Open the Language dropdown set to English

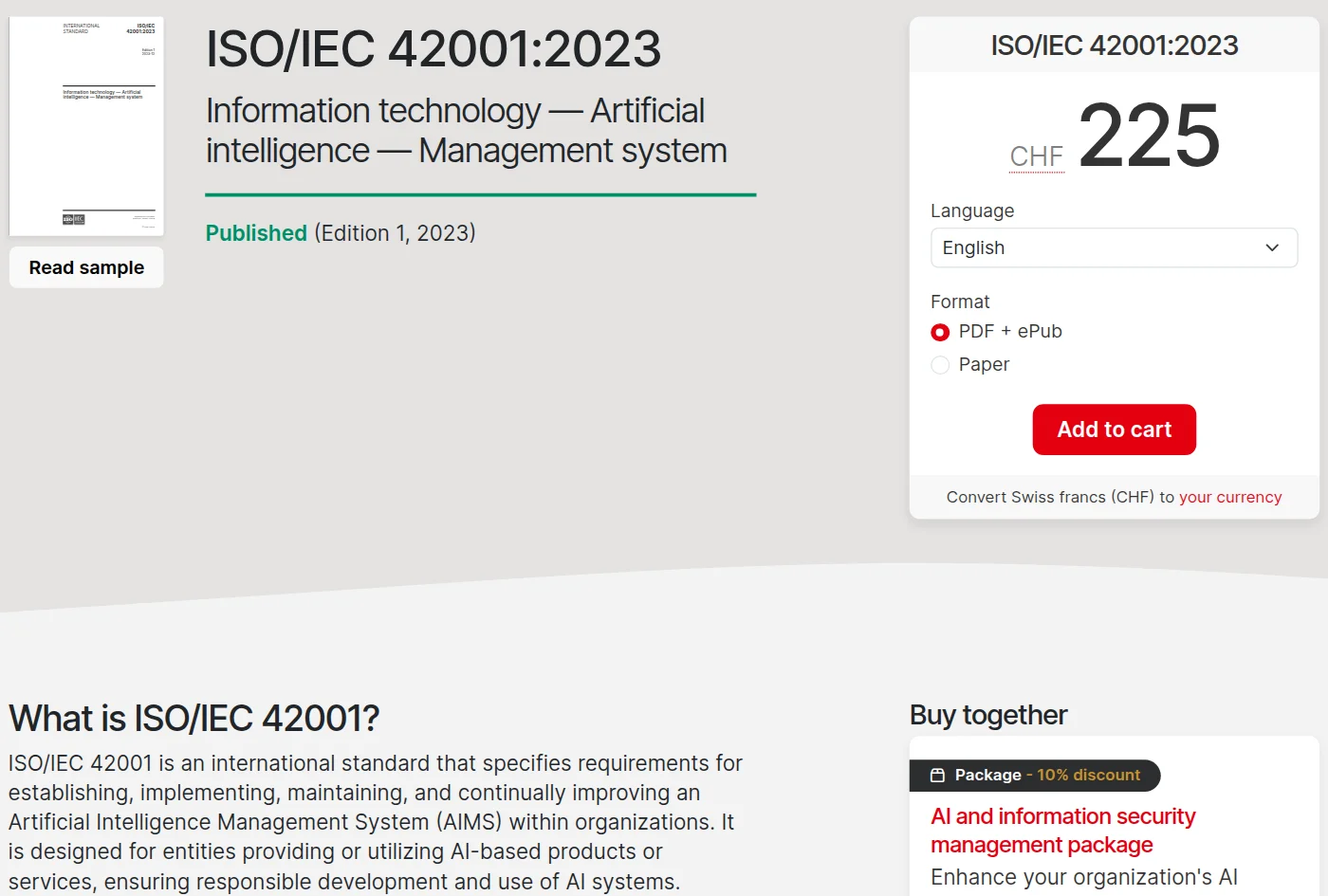click(x=1114, y=247)
